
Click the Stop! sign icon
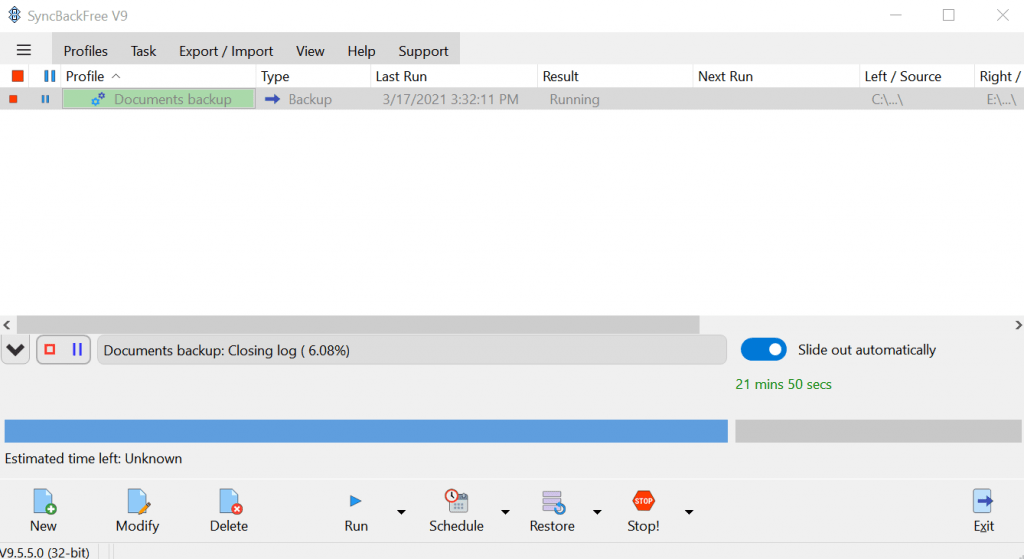click(643, 502)
